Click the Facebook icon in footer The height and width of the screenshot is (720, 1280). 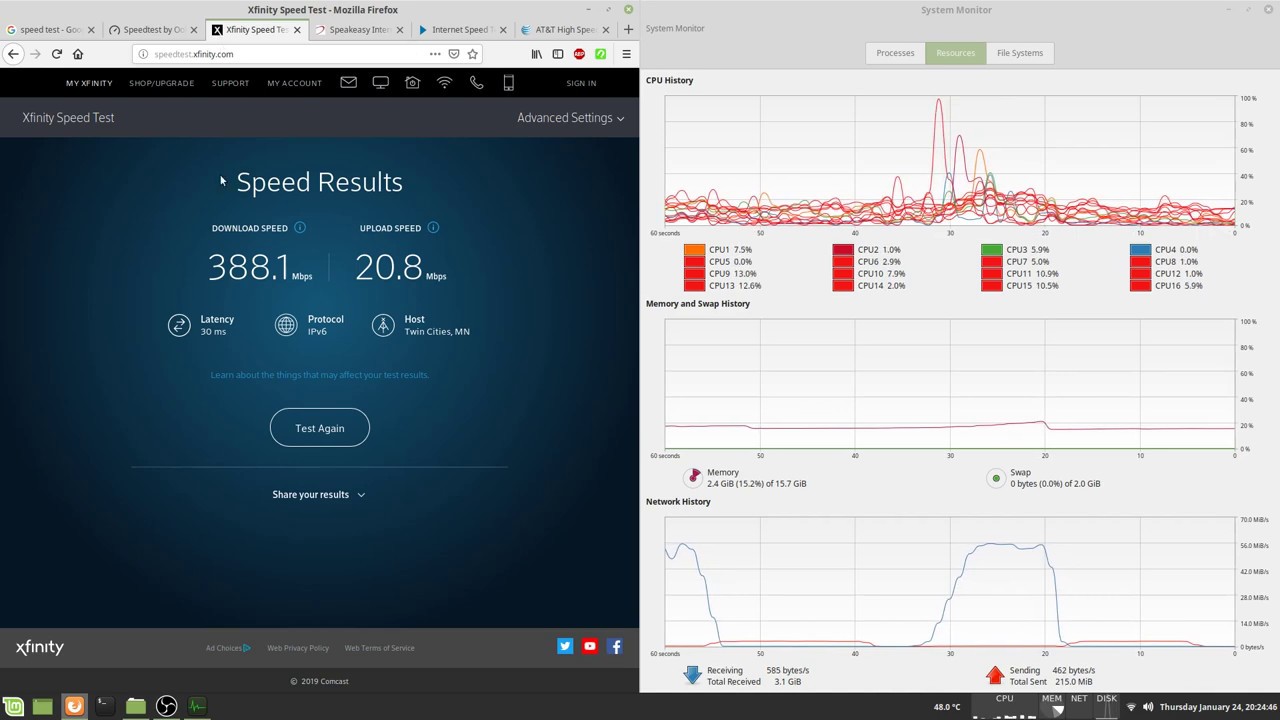coord(615,646)
